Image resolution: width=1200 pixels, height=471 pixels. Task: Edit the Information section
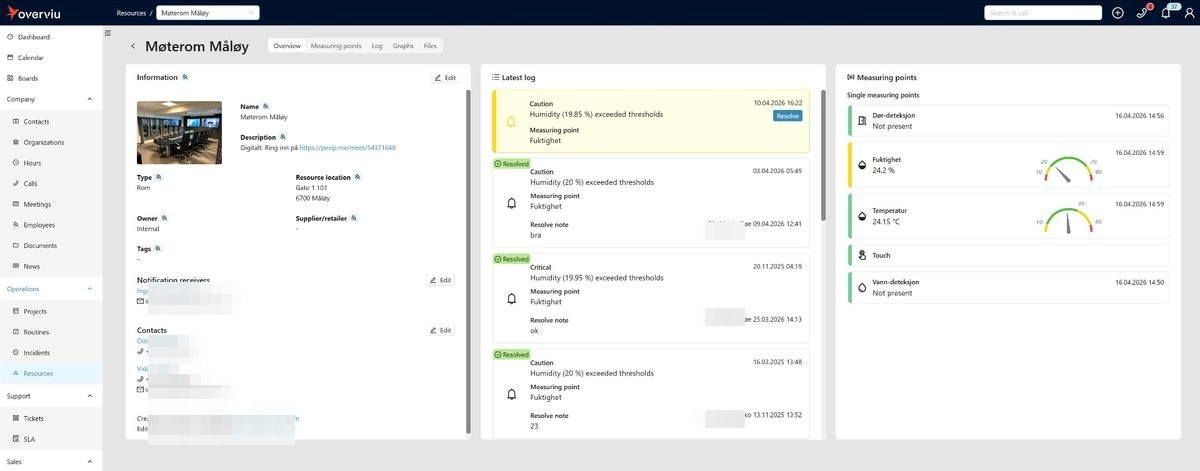pos(444,77)
